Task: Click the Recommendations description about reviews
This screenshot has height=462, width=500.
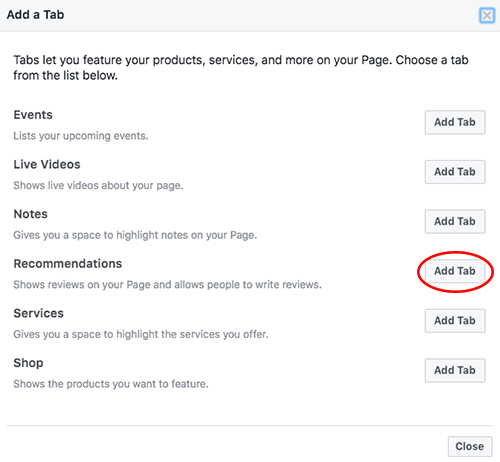Action: coord(167,285)
